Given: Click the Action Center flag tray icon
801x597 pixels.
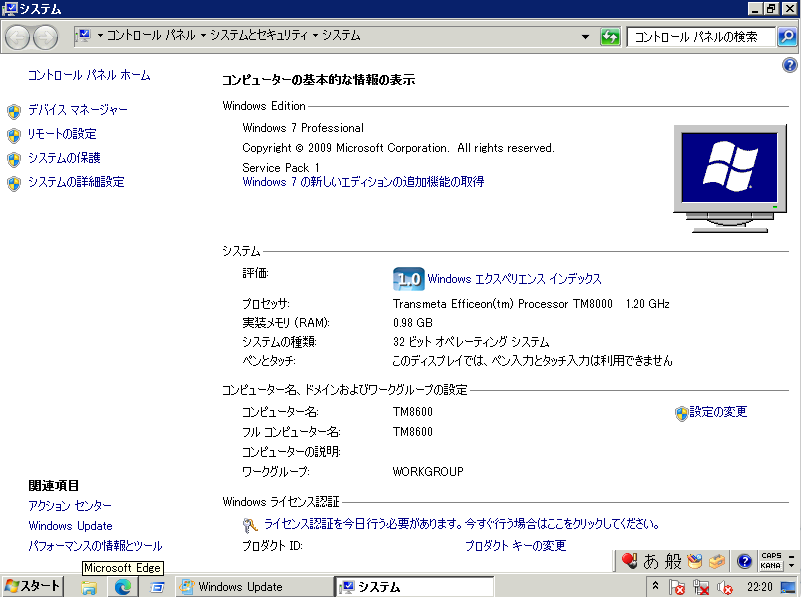Looking at the screenshot, I should [676, 587].
